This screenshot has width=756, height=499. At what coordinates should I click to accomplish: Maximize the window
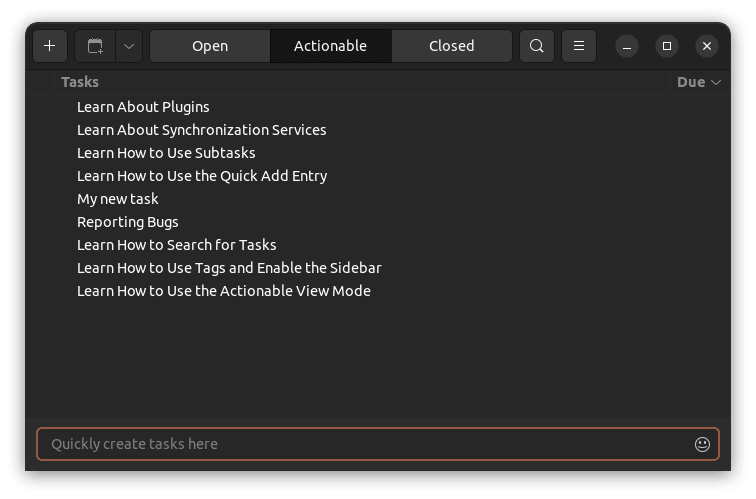(x=667, y=46)
